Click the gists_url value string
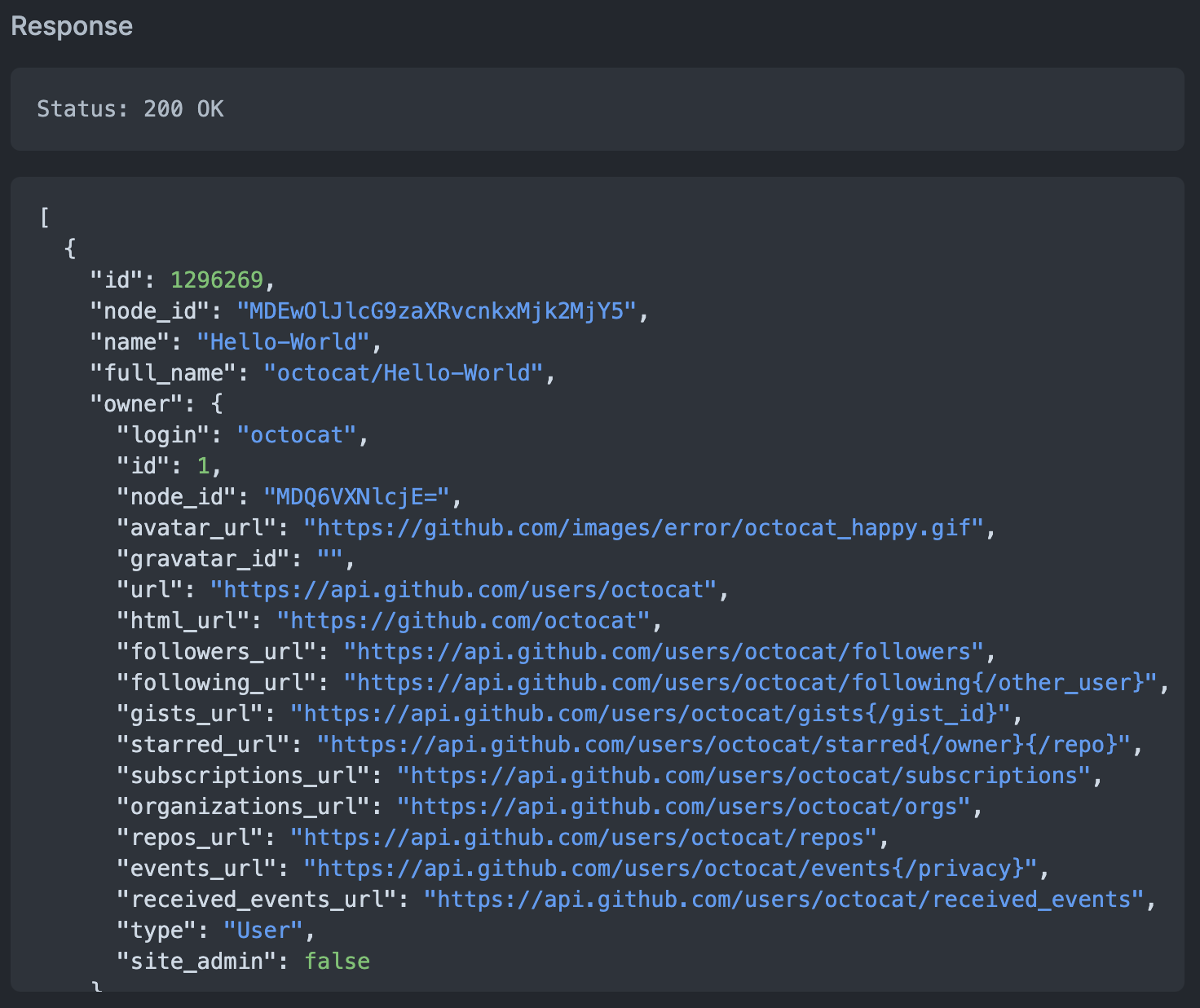The width and height of the screenshot is (1200, 1008). point(651,714)
